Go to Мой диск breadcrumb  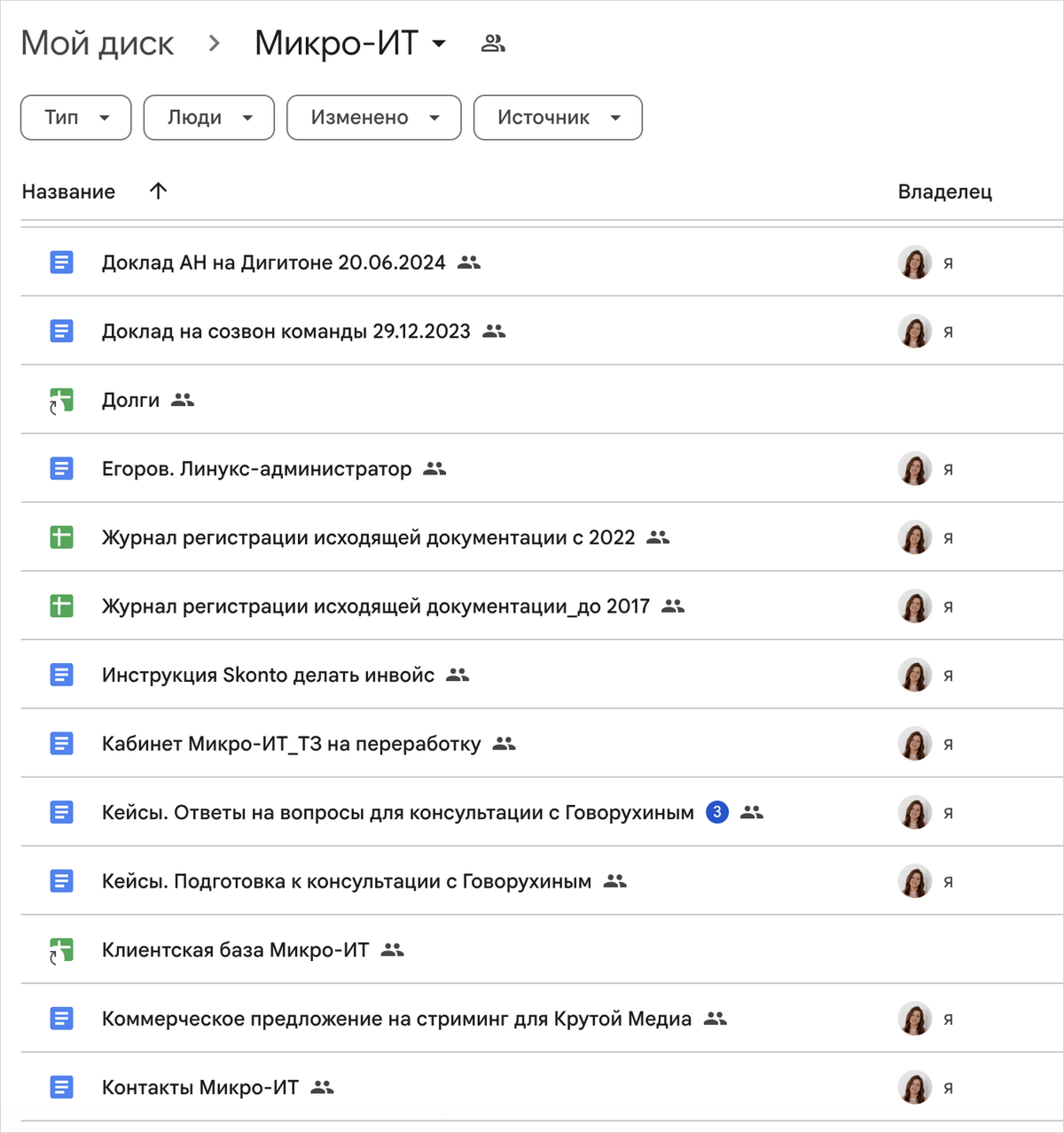click(x=98, y=43)
